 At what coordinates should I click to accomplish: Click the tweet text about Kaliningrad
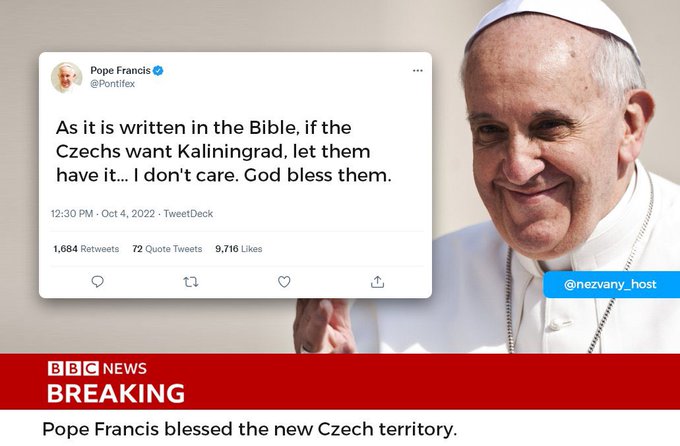224,151
